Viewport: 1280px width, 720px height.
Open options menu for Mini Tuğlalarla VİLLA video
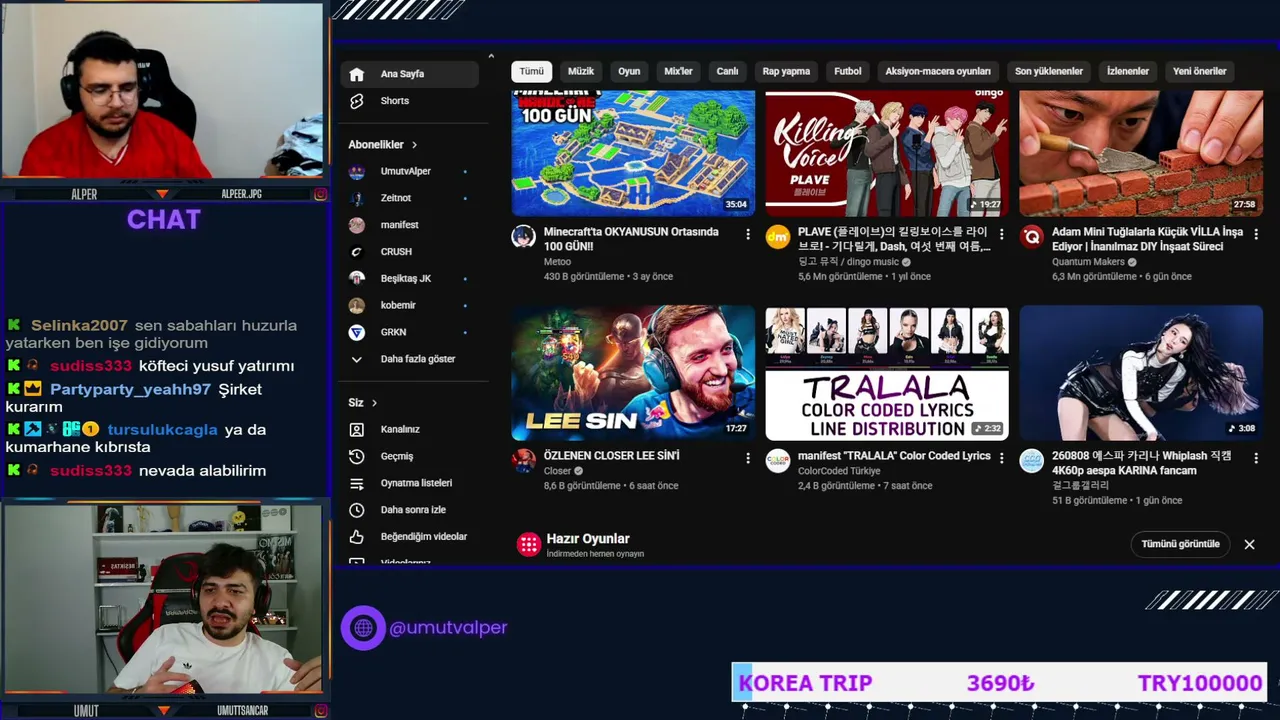pos(1256,234)
